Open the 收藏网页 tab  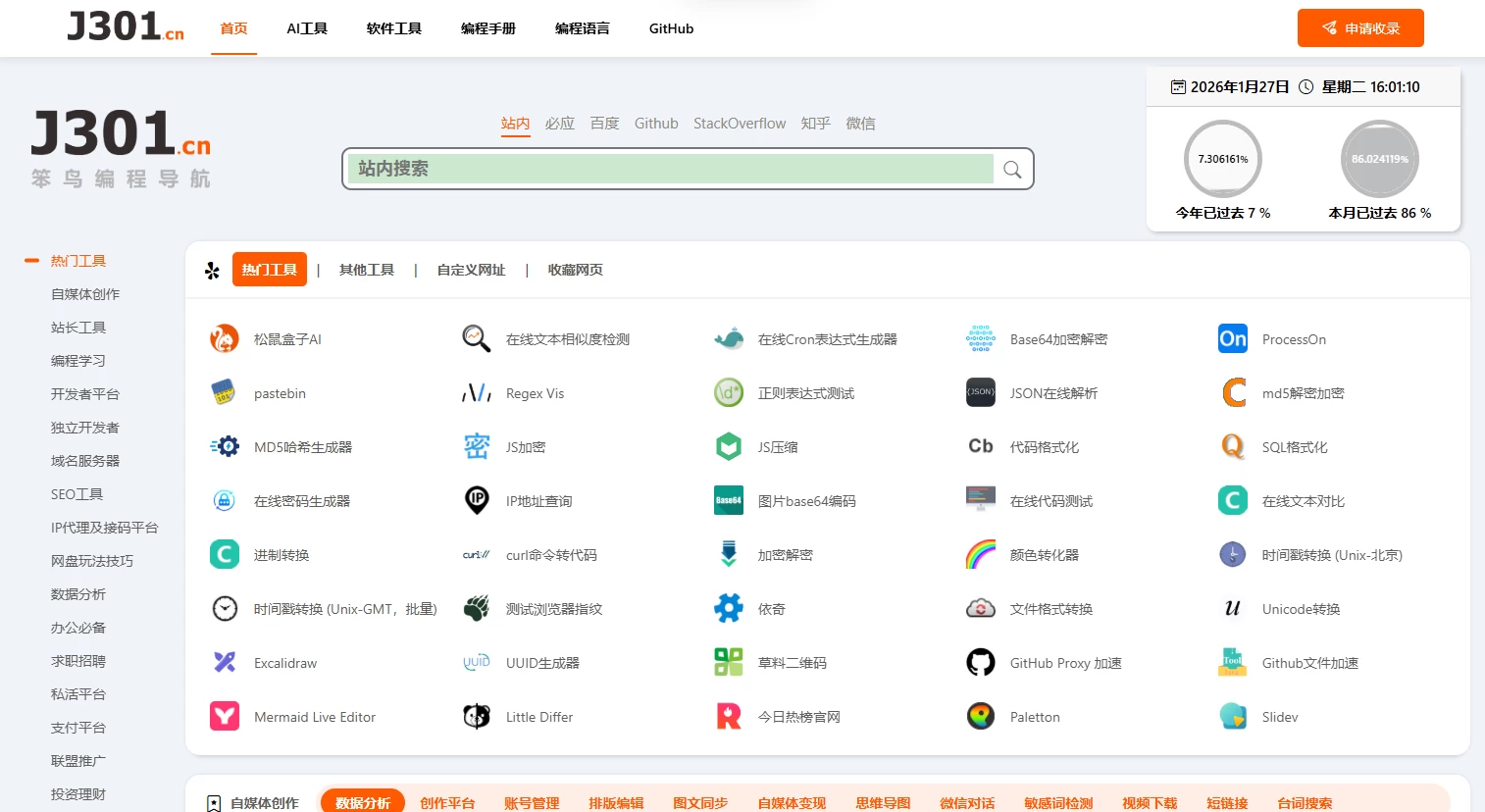click(575, 270)
